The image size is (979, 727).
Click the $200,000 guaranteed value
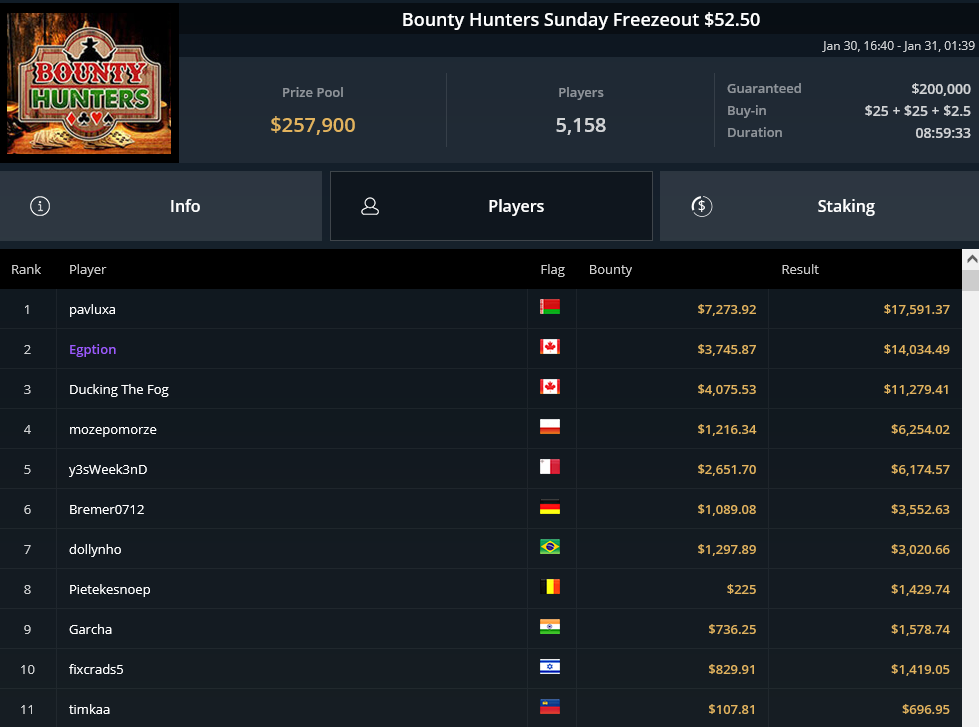941,89
